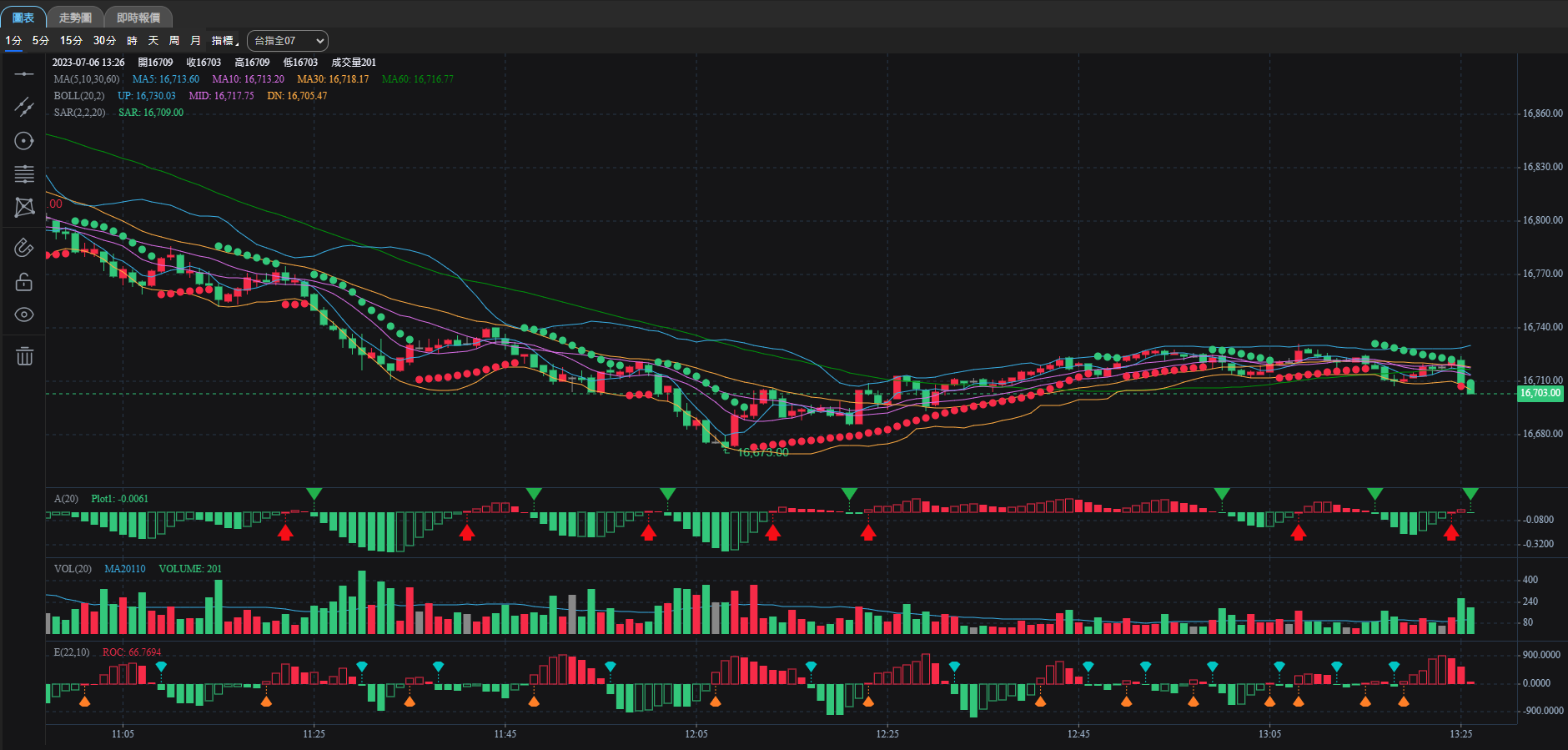Switch to the 即時報價 tab
1568x750 pixels.
tap(138, 18)
